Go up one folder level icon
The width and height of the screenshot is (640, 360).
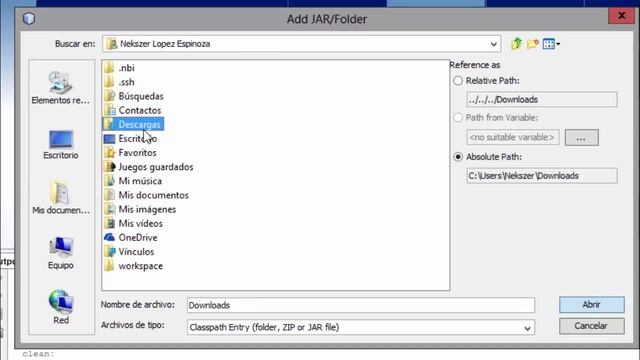pos(516,43)
